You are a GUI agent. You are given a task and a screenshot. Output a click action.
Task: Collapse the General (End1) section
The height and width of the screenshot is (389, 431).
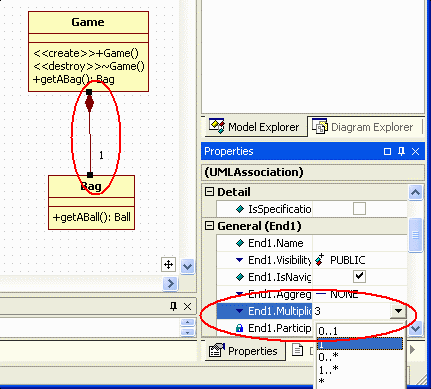pos(209,226)
